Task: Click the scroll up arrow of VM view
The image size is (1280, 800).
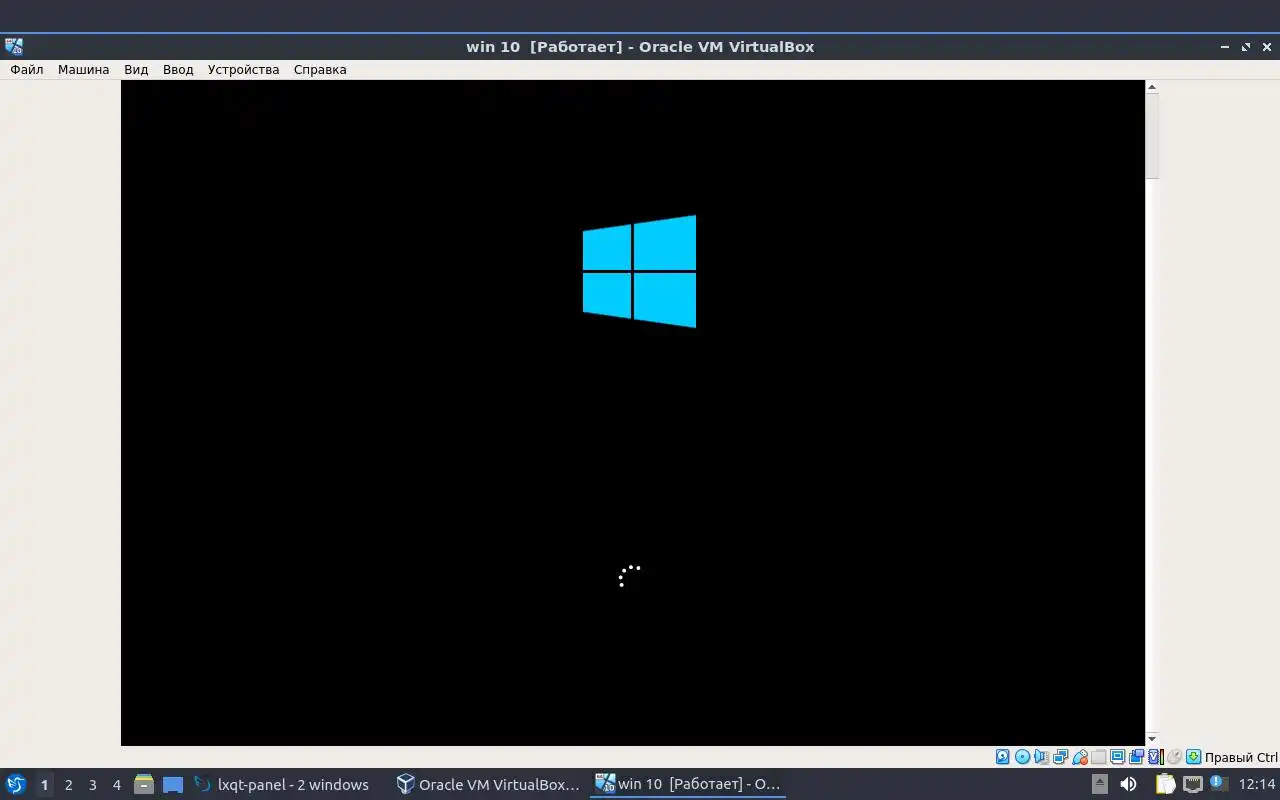Action: 1152,87
